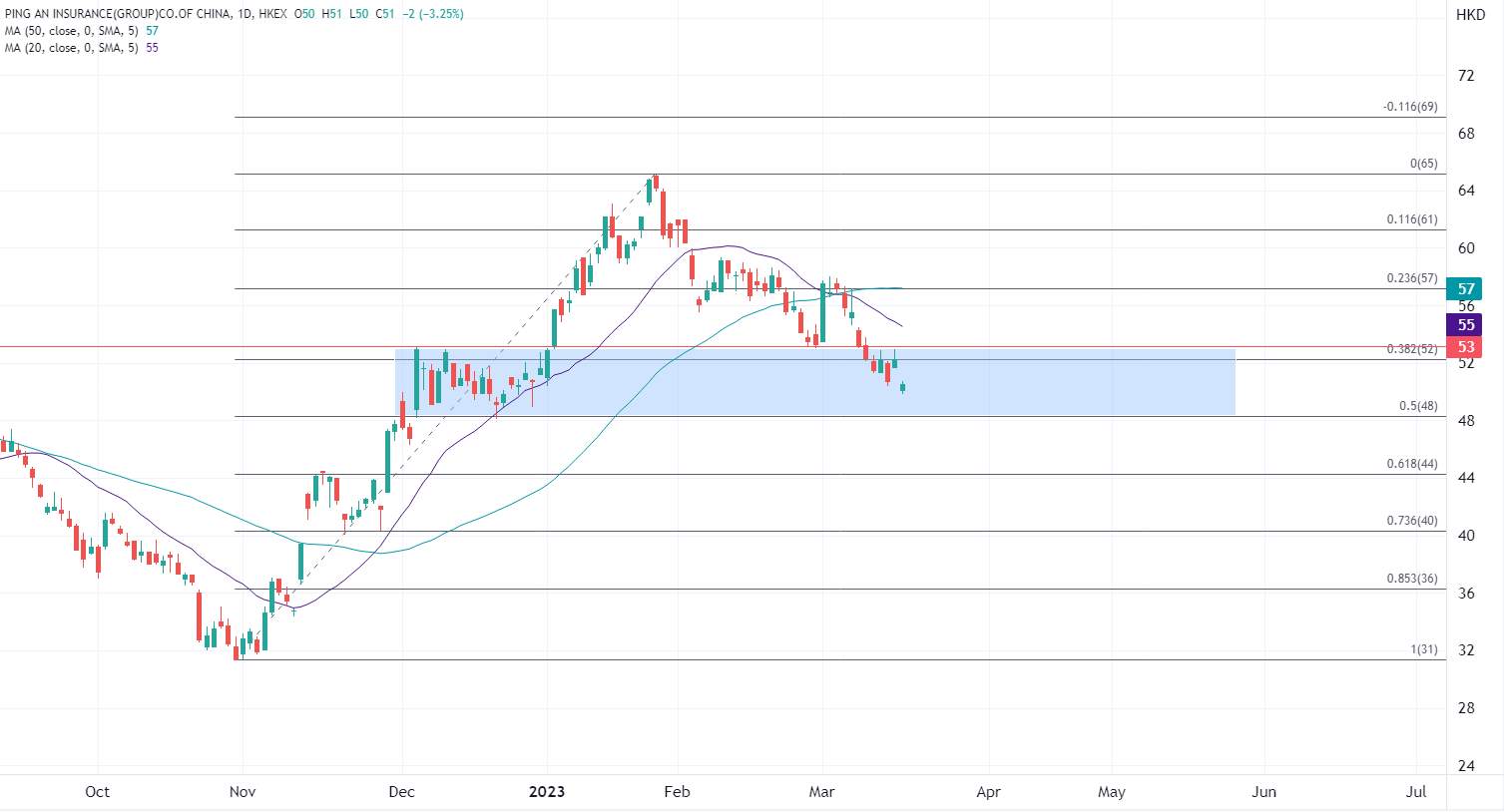Click the 0.736(40) Fibonacci level label
1504x812 pixels.
(1412, 521)
